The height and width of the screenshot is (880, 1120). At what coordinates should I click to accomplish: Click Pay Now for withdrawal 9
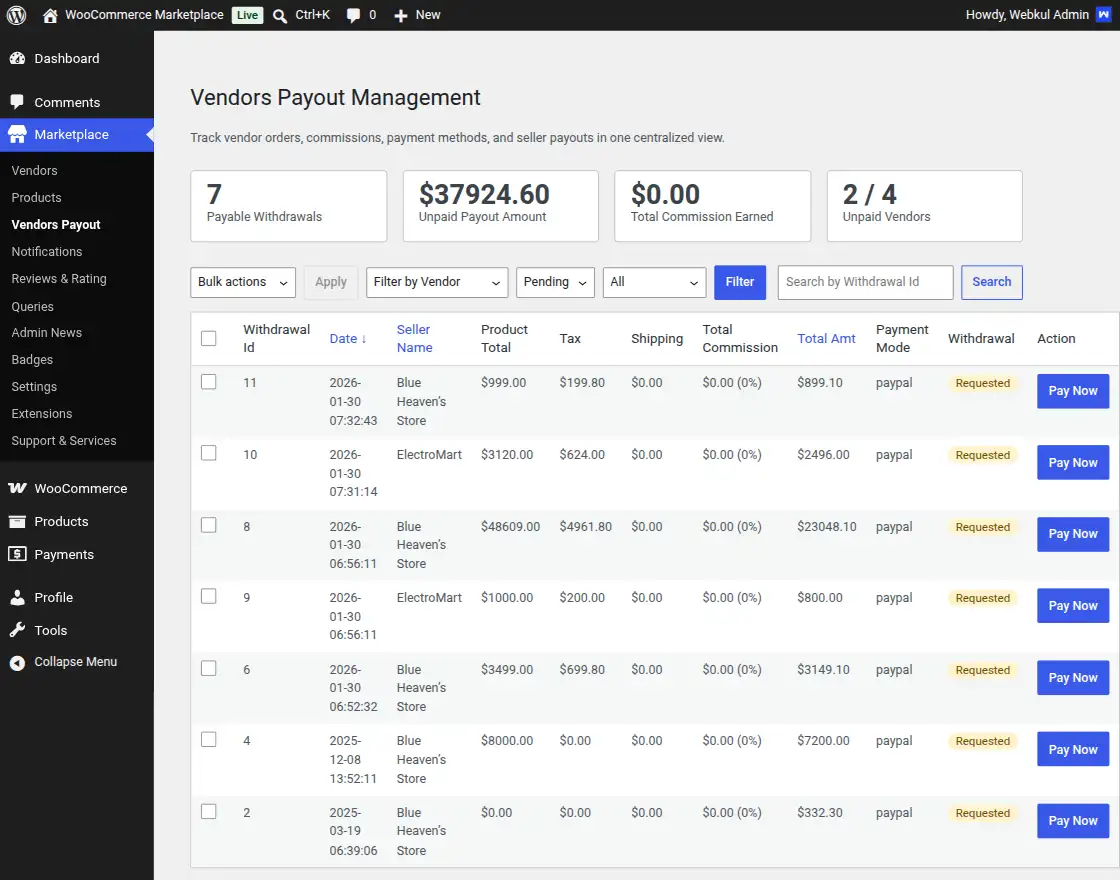click(1073, 606)
